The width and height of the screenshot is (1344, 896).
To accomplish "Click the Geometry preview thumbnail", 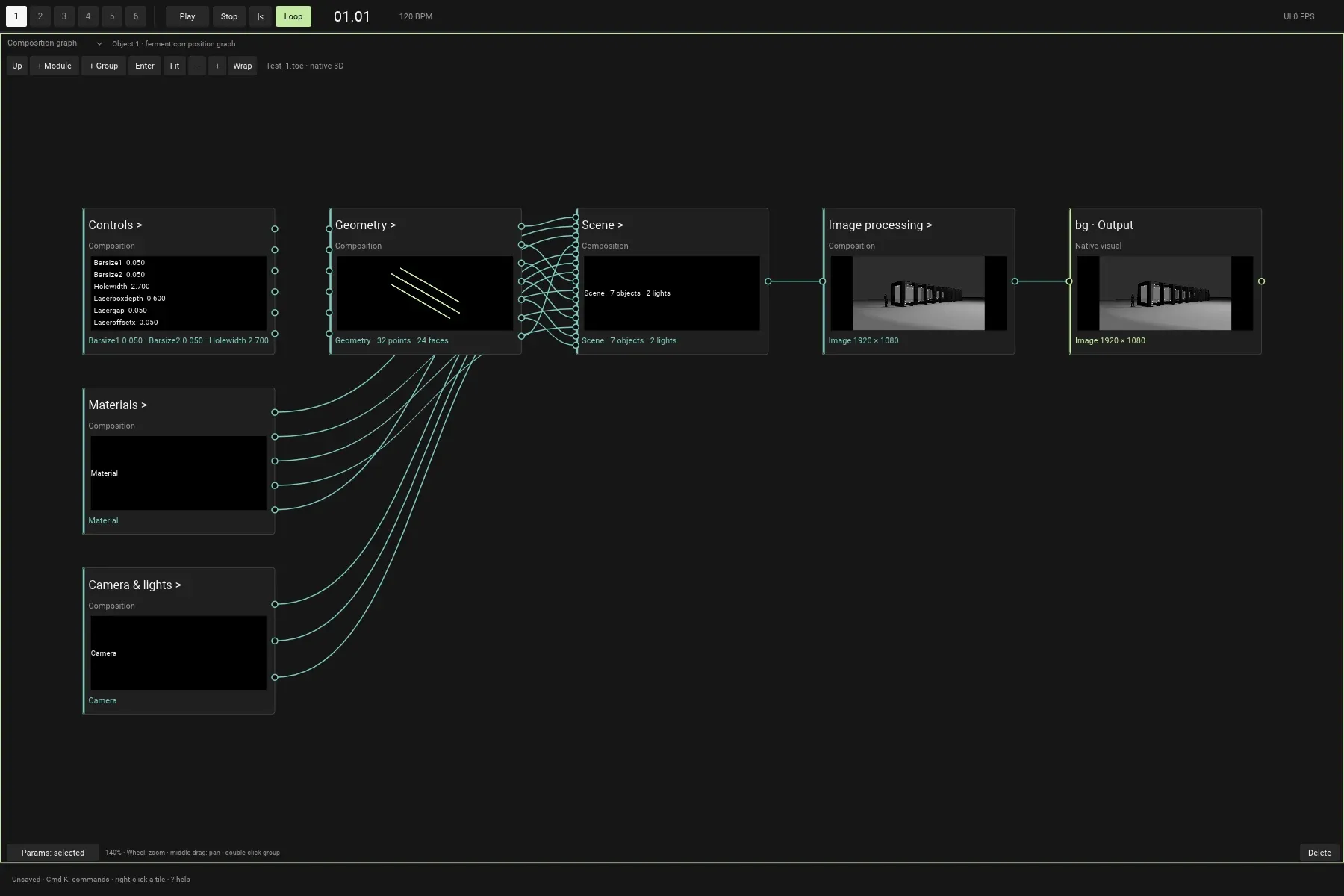I will (425, 293).
